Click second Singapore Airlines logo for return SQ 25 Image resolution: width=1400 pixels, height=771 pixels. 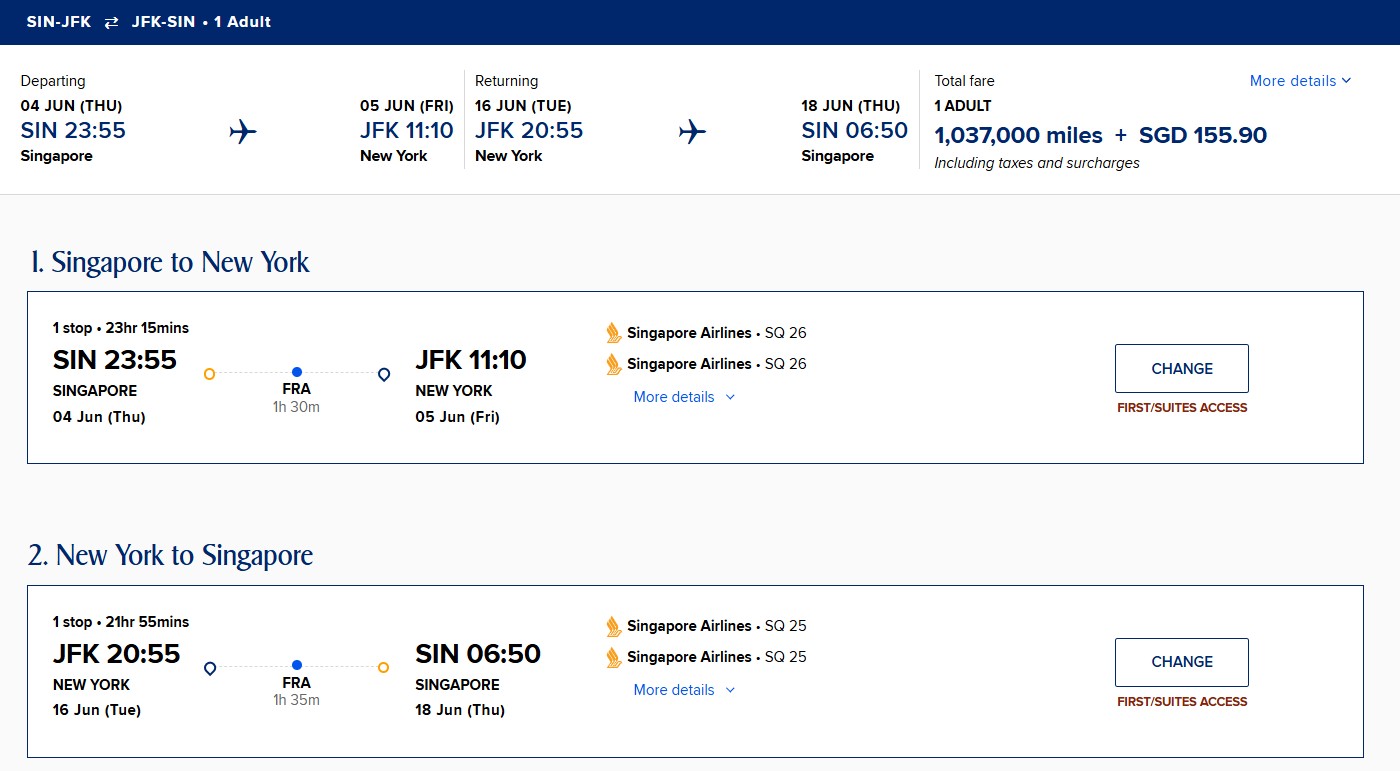click(x=614, y=657)
